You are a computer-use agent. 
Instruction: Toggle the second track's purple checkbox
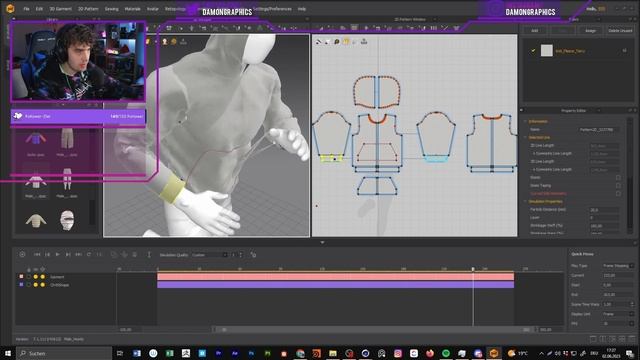[x=21, y=284]
